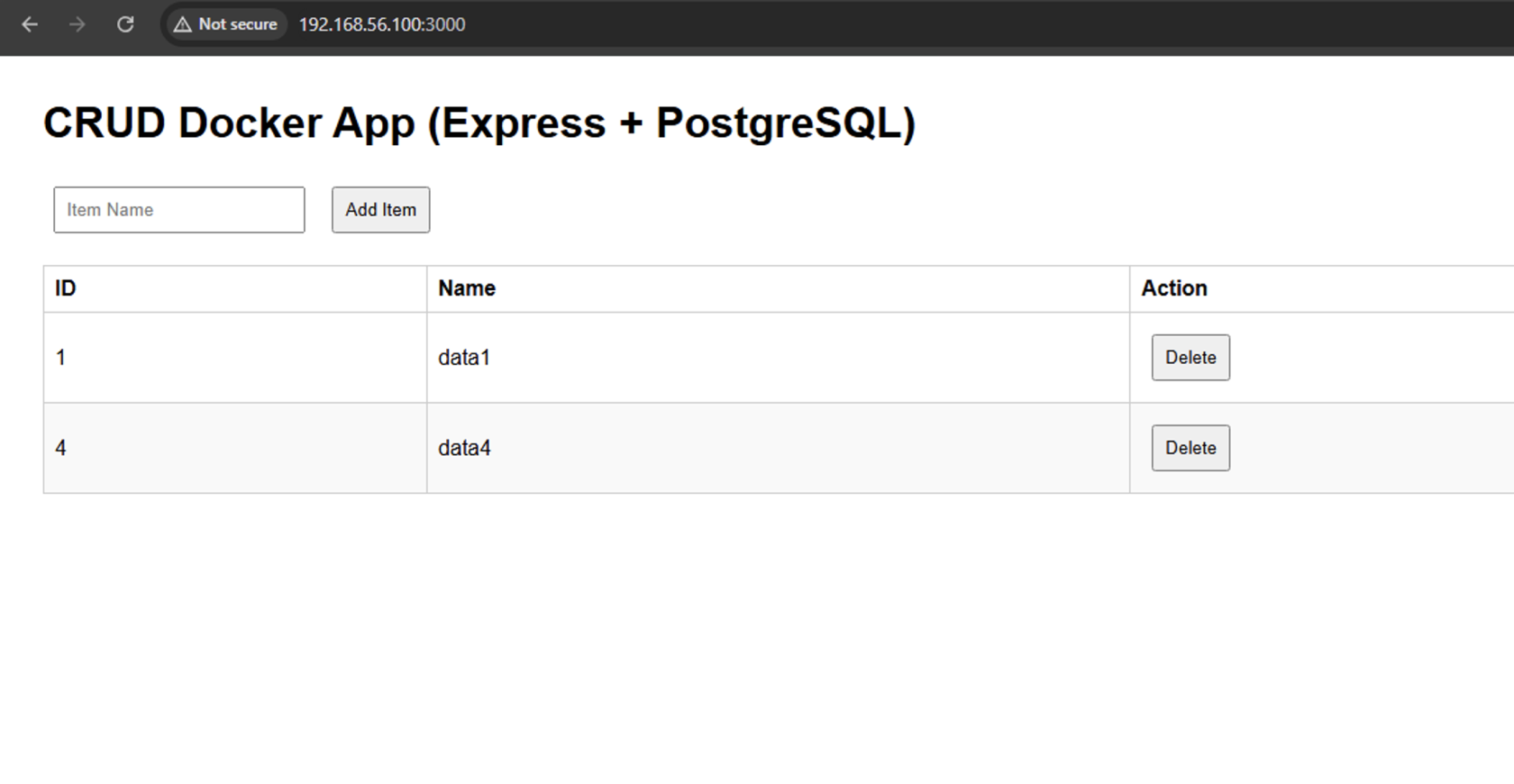Click the data1 name cell
This screenshot has width=1514, height=784.
pyautogui.click(x=464, y=358)
